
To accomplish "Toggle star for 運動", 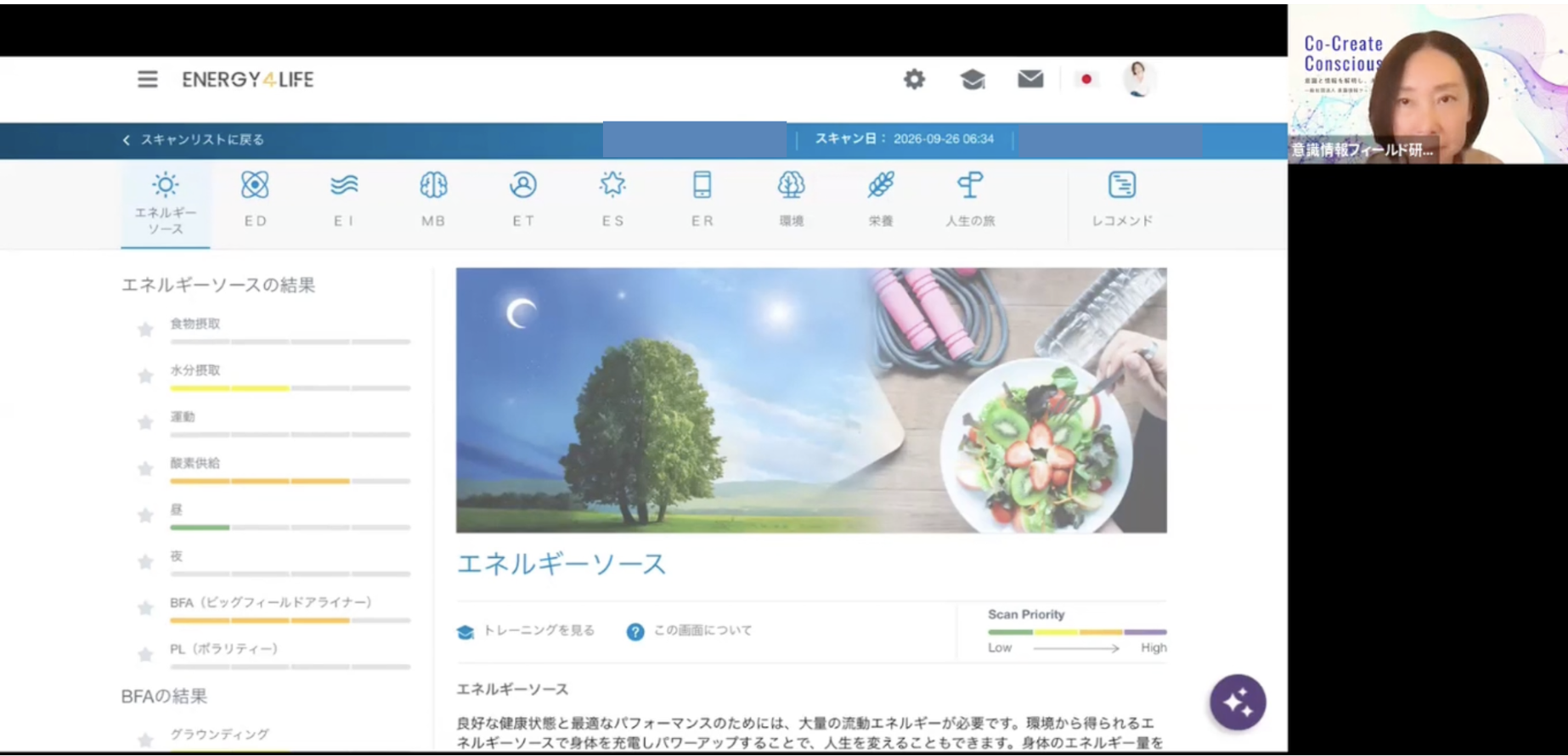I will (x=145, y=422).
